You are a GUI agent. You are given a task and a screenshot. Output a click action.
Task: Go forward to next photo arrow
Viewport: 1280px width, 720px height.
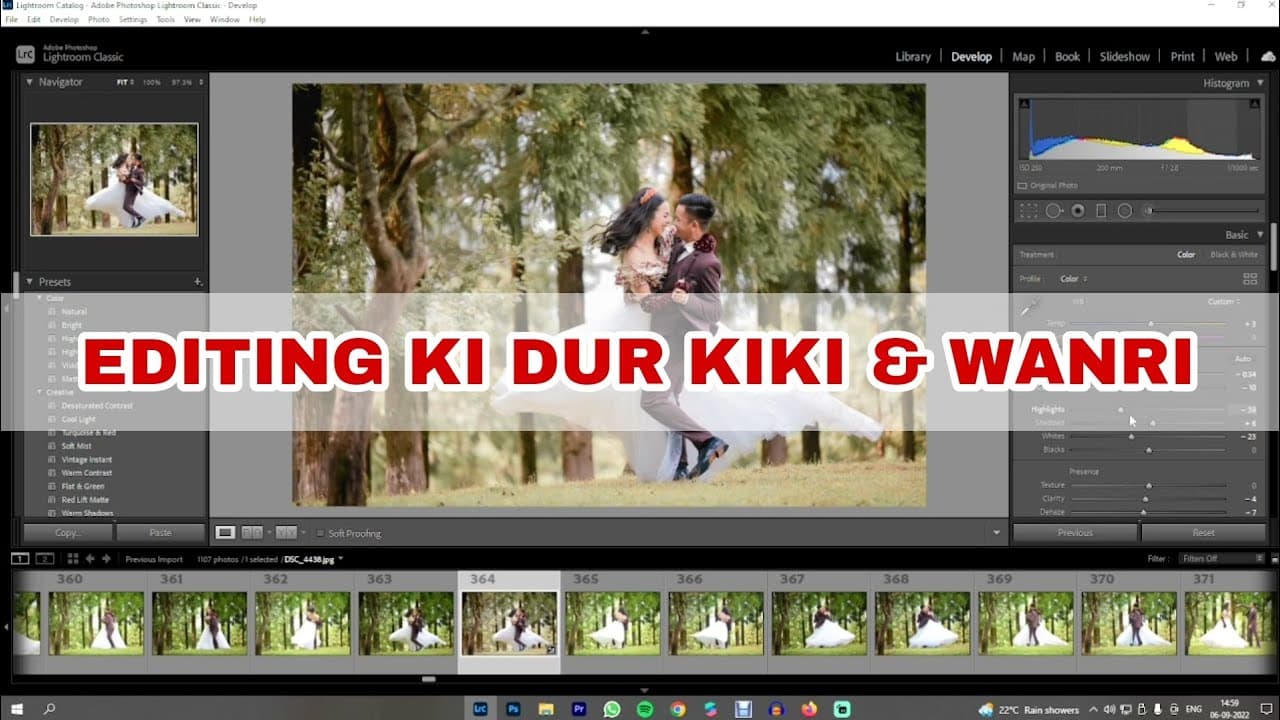[106, 559]
